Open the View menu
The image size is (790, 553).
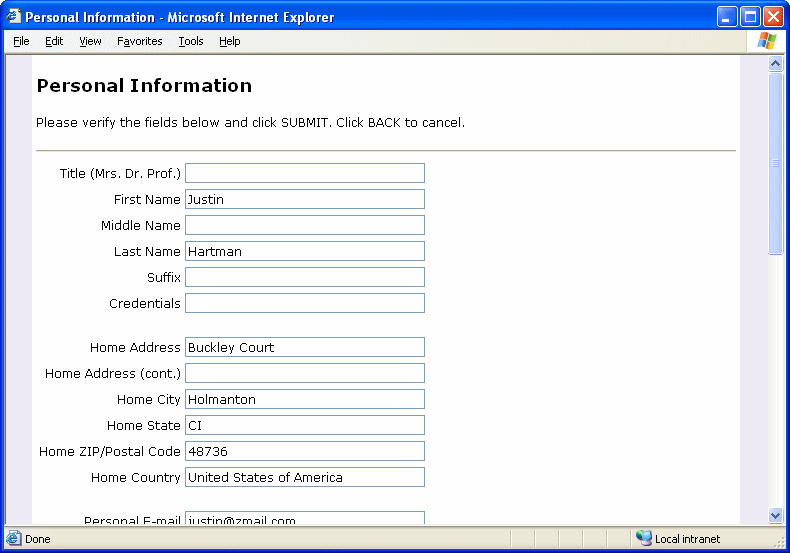click(x=90, y=41)
